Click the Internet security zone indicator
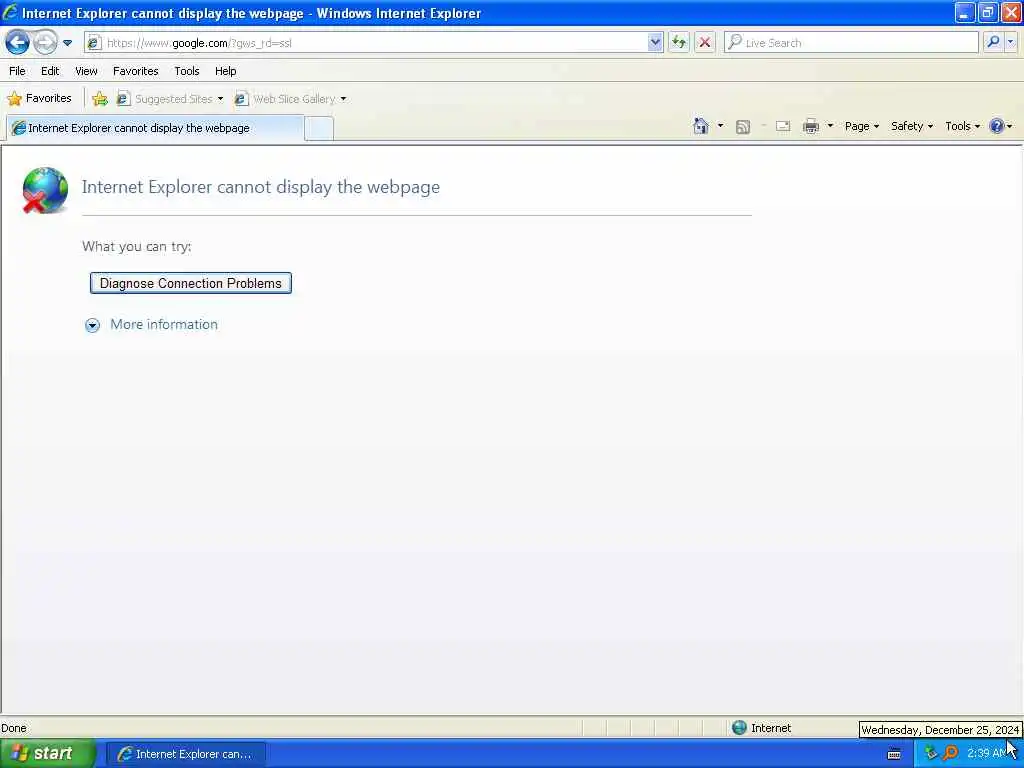Image resolution: width=1024 pixels, height=768 pixels. tap(762, 728)
